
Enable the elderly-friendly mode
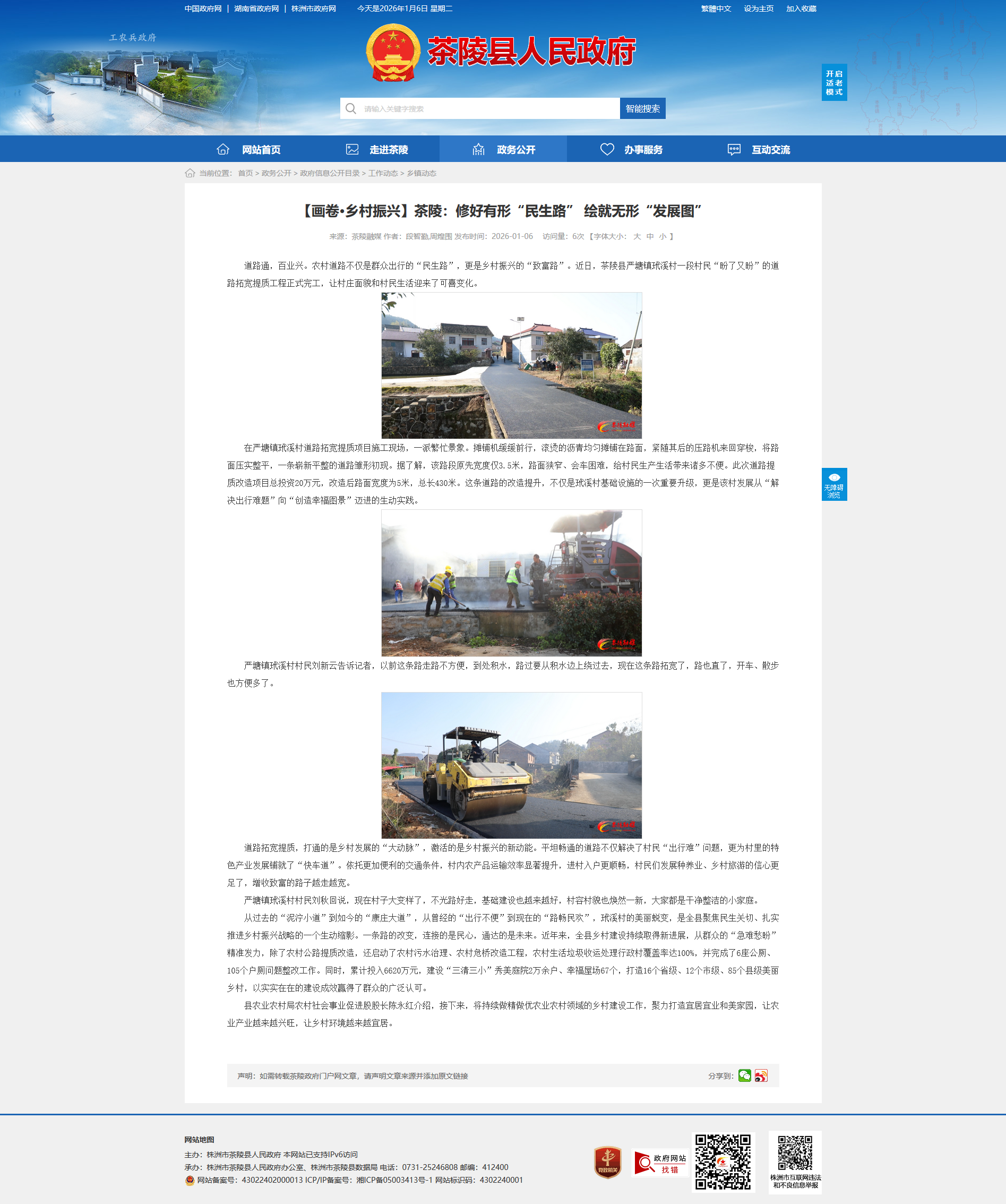[x=833, y=82]
